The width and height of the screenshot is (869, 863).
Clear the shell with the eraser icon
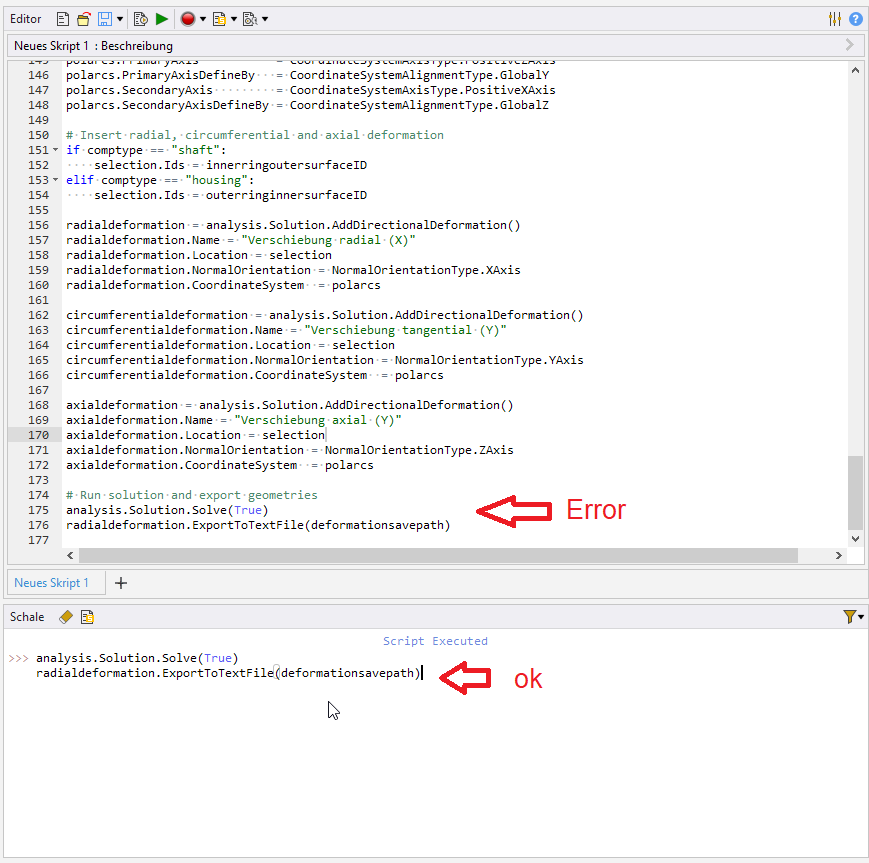tap(66, 617)
